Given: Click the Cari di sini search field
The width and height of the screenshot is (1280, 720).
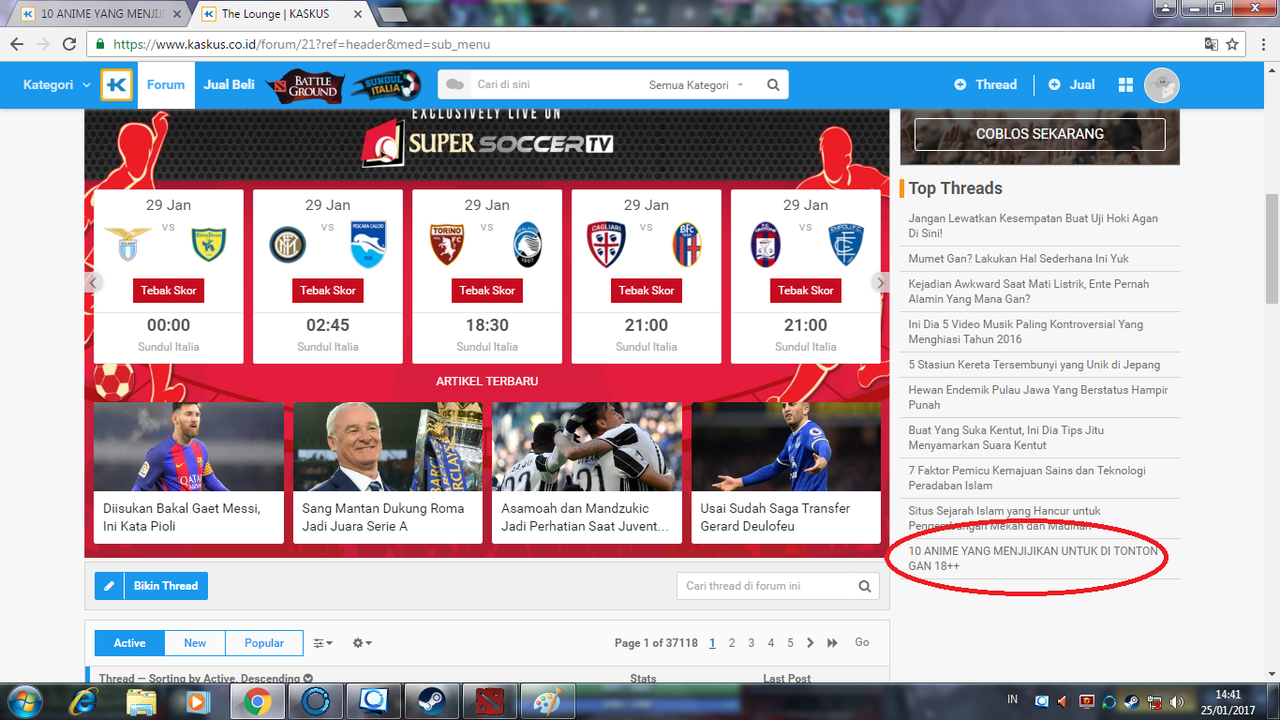Looking at the screenshot, I should (x=555, y=85).
